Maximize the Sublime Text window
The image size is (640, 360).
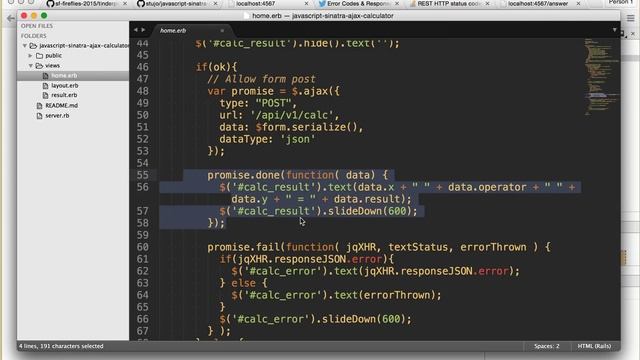coord(44,16)
